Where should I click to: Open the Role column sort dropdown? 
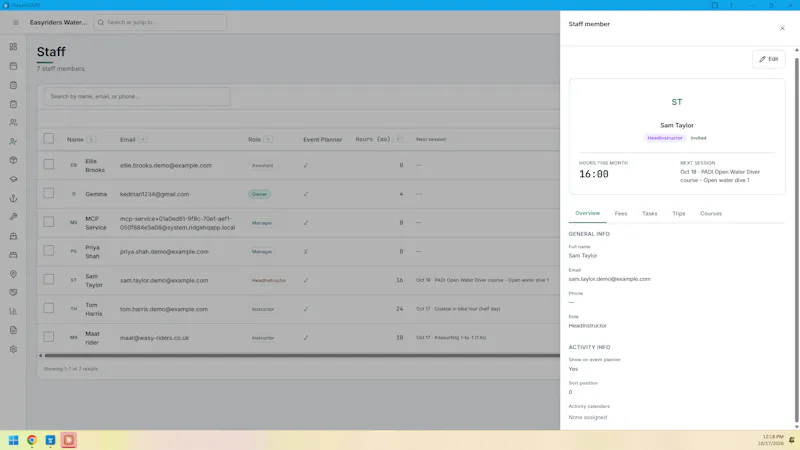[x=268, y=139]
